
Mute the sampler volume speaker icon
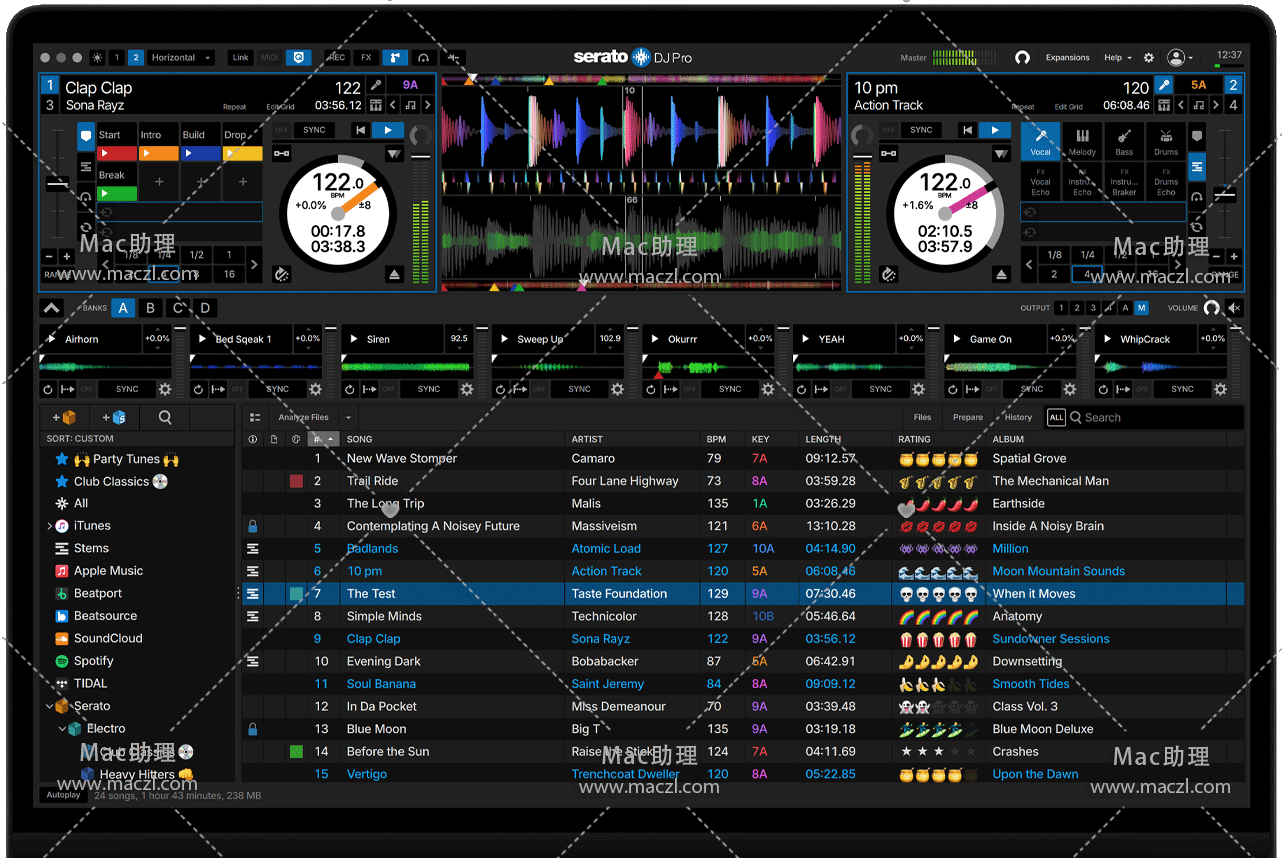pos(1235,308)
